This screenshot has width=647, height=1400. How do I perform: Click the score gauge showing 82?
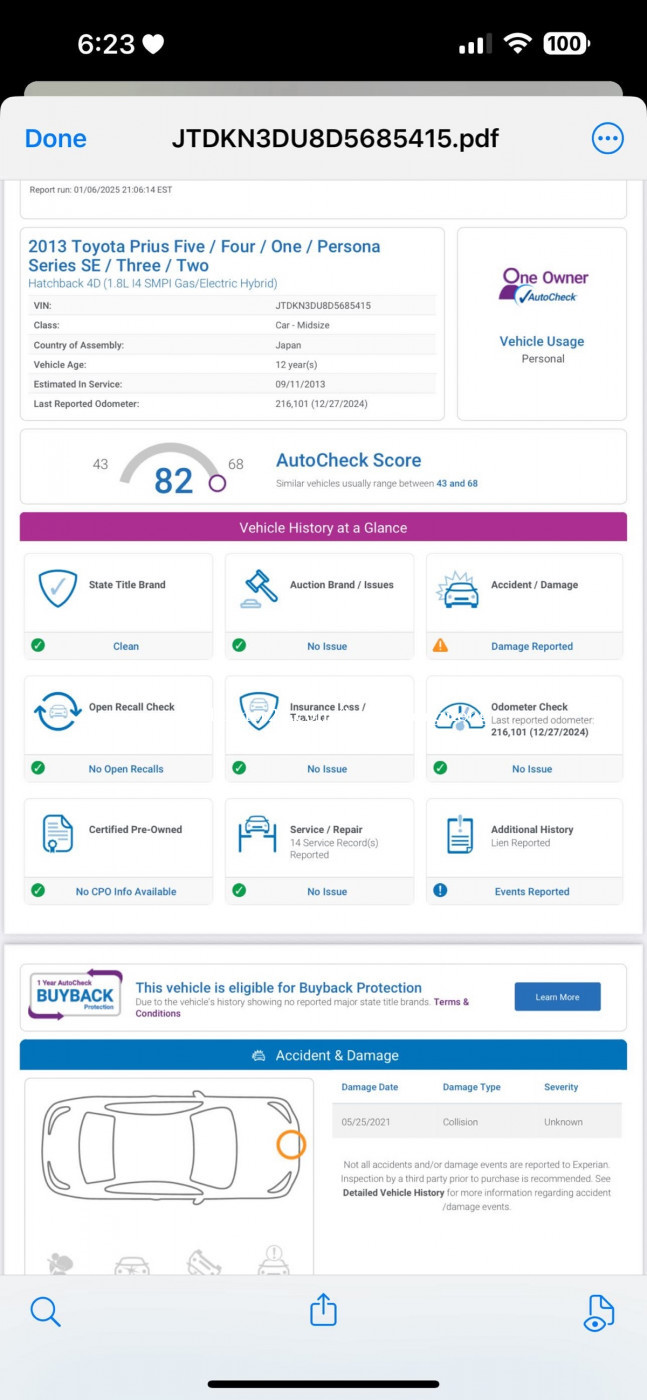pyautogui.click(x=173, y=470)
